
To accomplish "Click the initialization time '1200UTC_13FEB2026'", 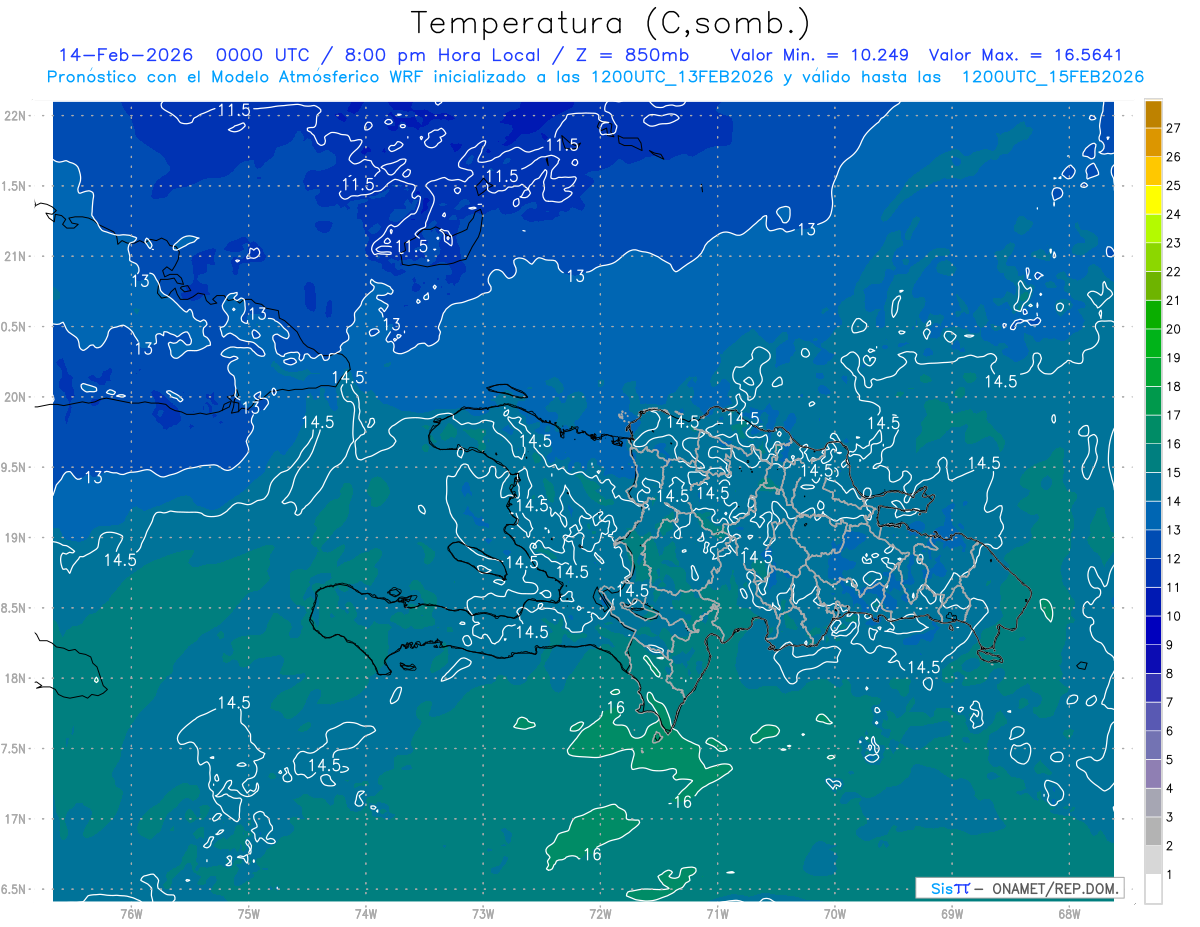I will [682, 77].
